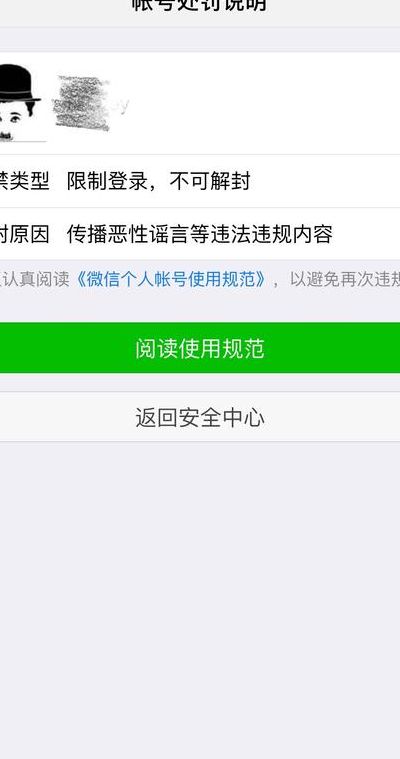Click the green 阅读使用规范 button

[200, 348]
